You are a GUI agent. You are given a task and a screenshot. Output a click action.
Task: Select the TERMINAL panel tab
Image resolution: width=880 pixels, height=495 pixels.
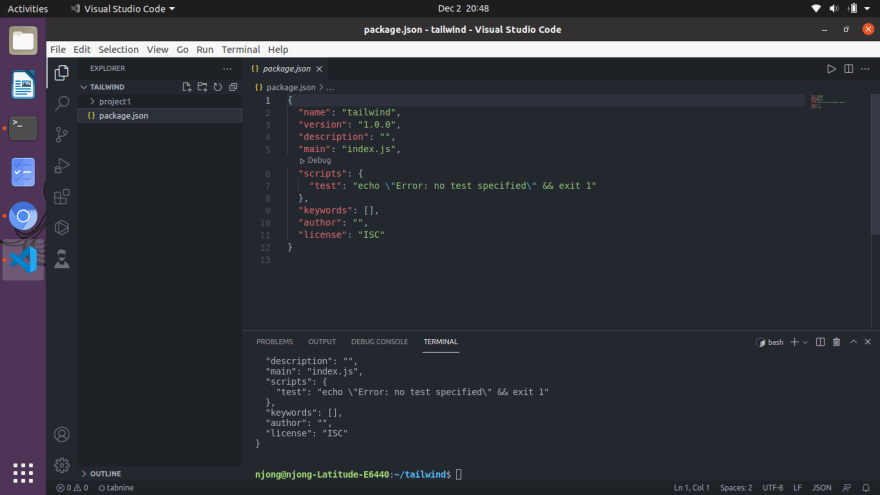pyautogui.click(x=441, y=342)
